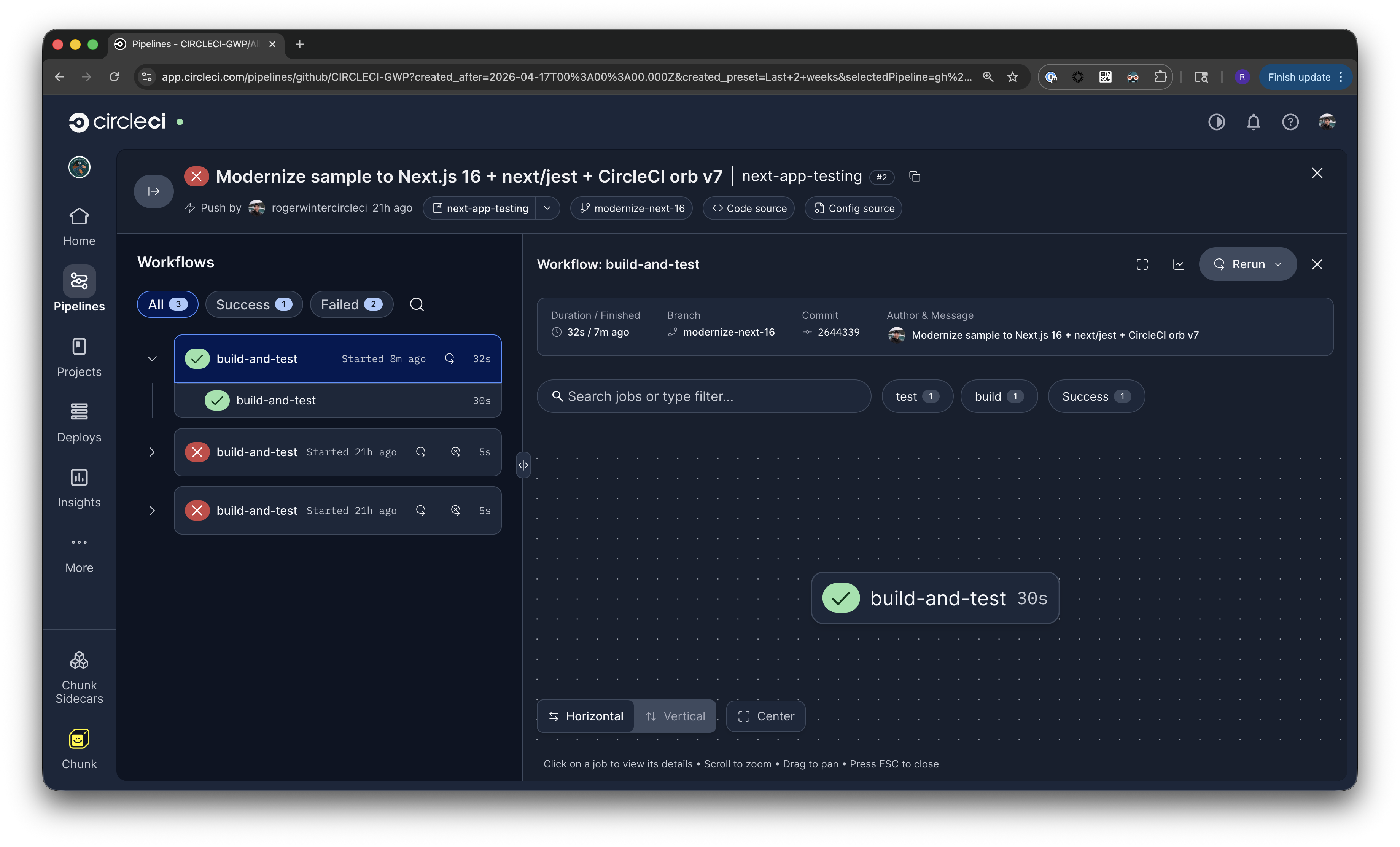Screen dimensions: 1400x847
Task: Click the modernize-next-16 branch chip
Action: [631, 208]
